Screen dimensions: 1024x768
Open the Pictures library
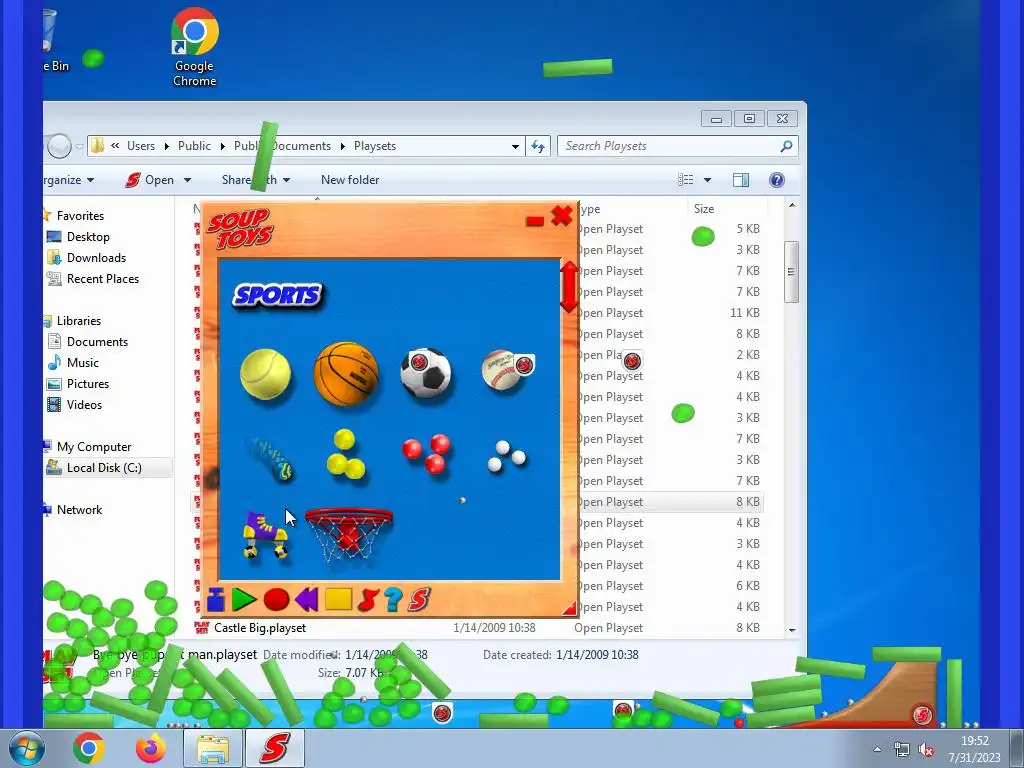[88, 384]
